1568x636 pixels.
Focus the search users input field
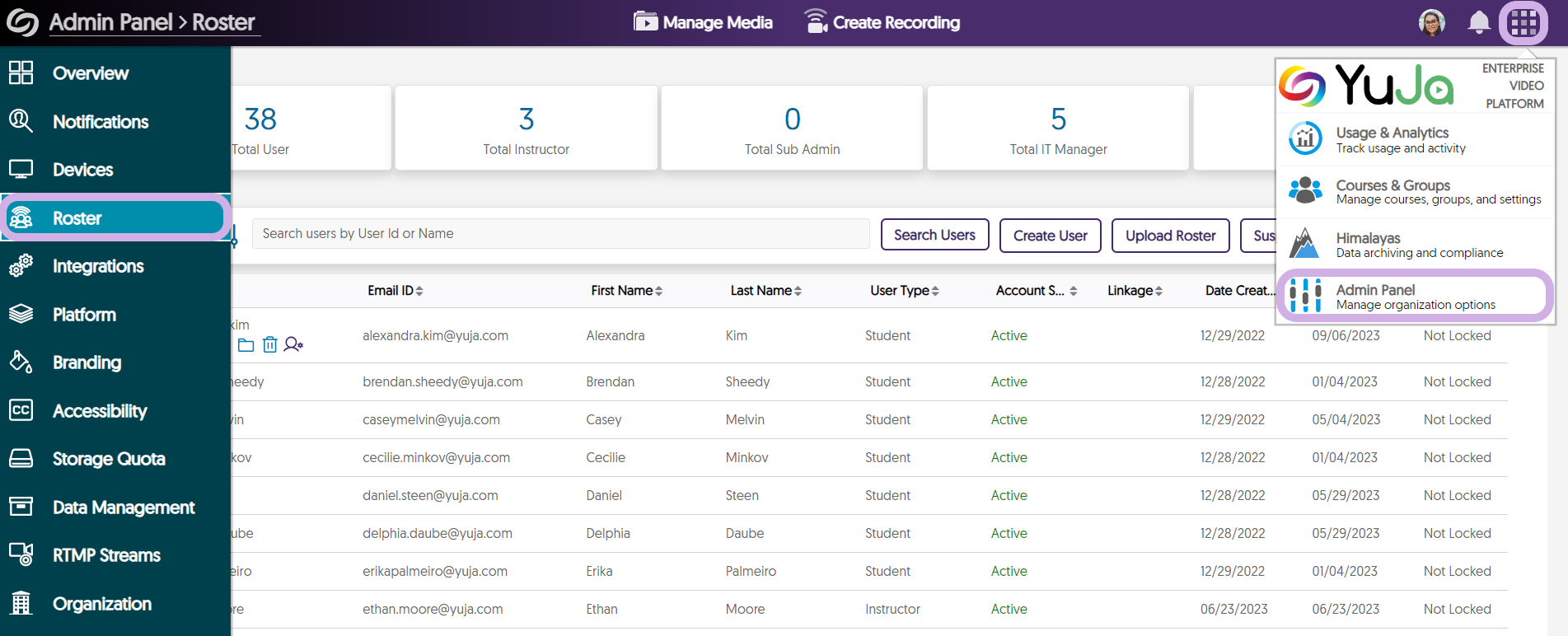click(x=560, y=234)
